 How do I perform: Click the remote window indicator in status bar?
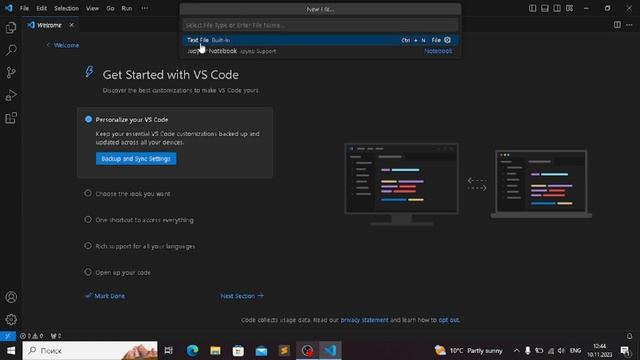[8, 336]
